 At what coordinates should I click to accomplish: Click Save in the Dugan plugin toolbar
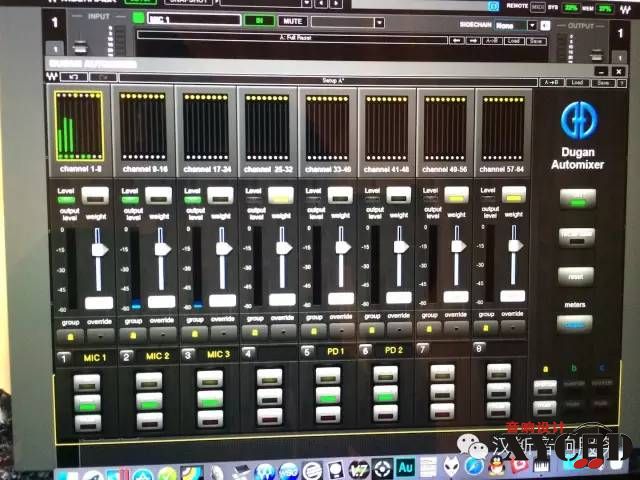click(x=603, y=82)
